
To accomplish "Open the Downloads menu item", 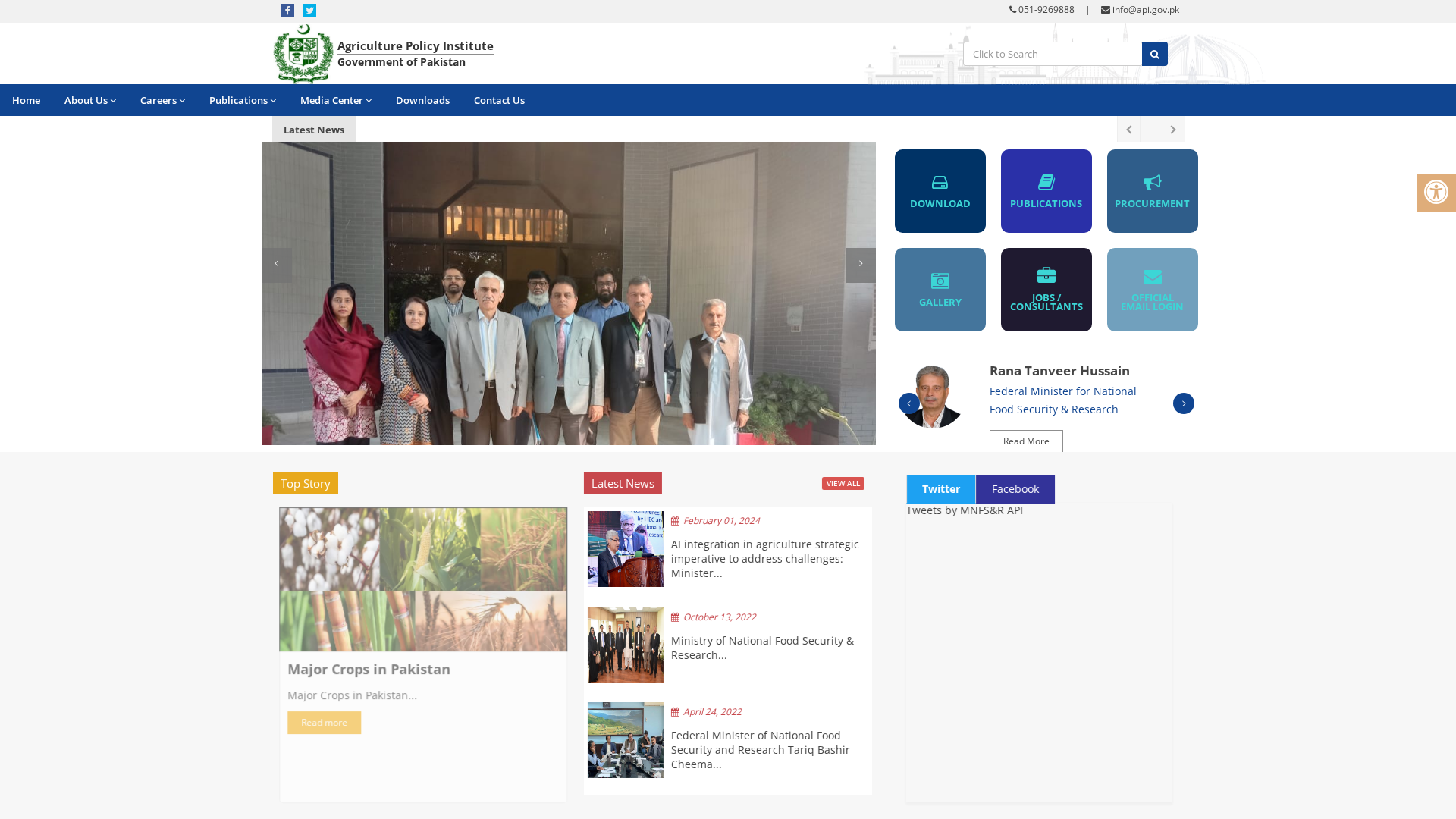I will (422, 100).
